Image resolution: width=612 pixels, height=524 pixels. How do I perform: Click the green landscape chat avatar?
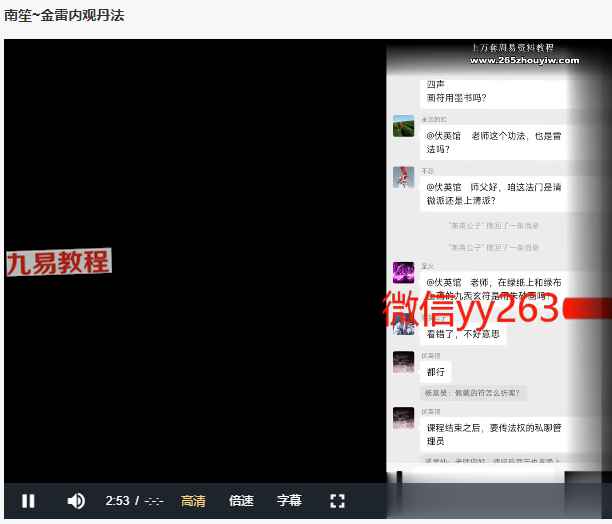coord(404,126)
